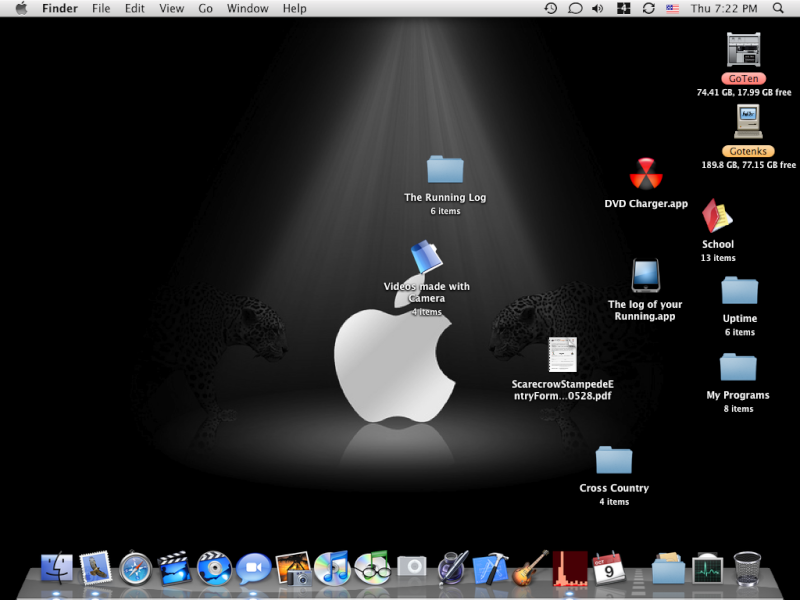
Task: Open the View menu
Action: 171,8
